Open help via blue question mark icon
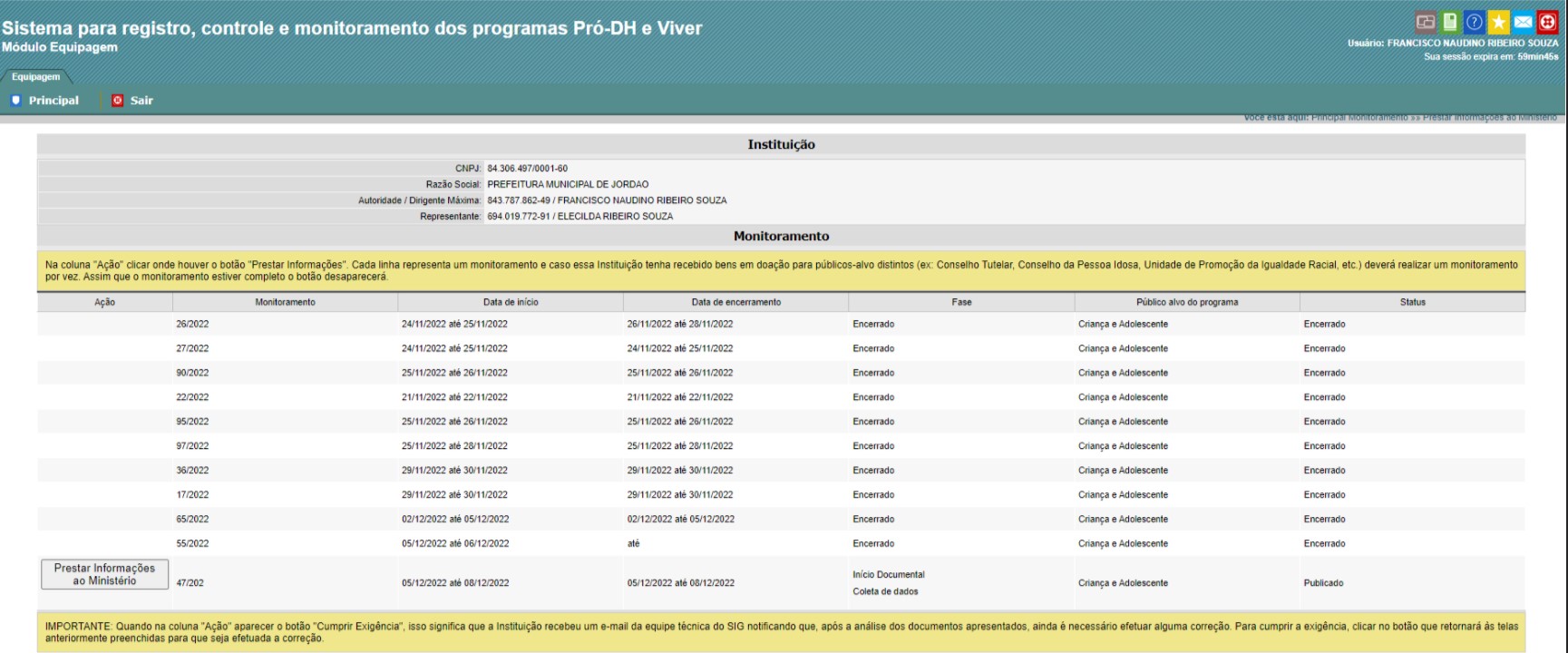 1475,23
